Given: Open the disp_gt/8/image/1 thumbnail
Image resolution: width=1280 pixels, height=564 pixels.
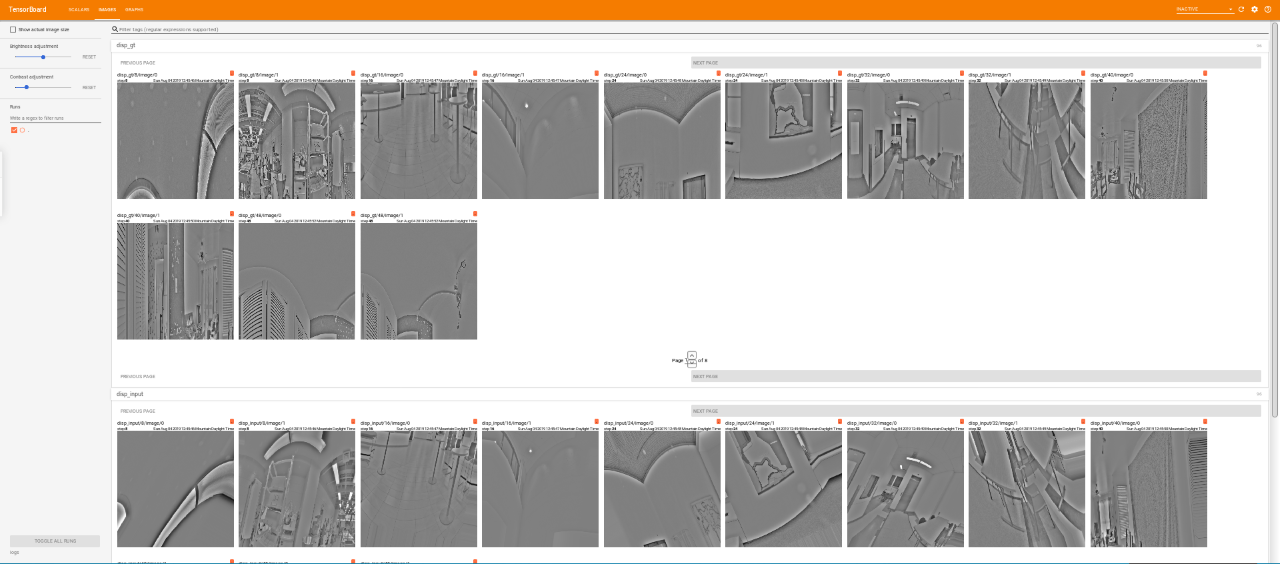Looking at the screenshot, I should point(297,140).
